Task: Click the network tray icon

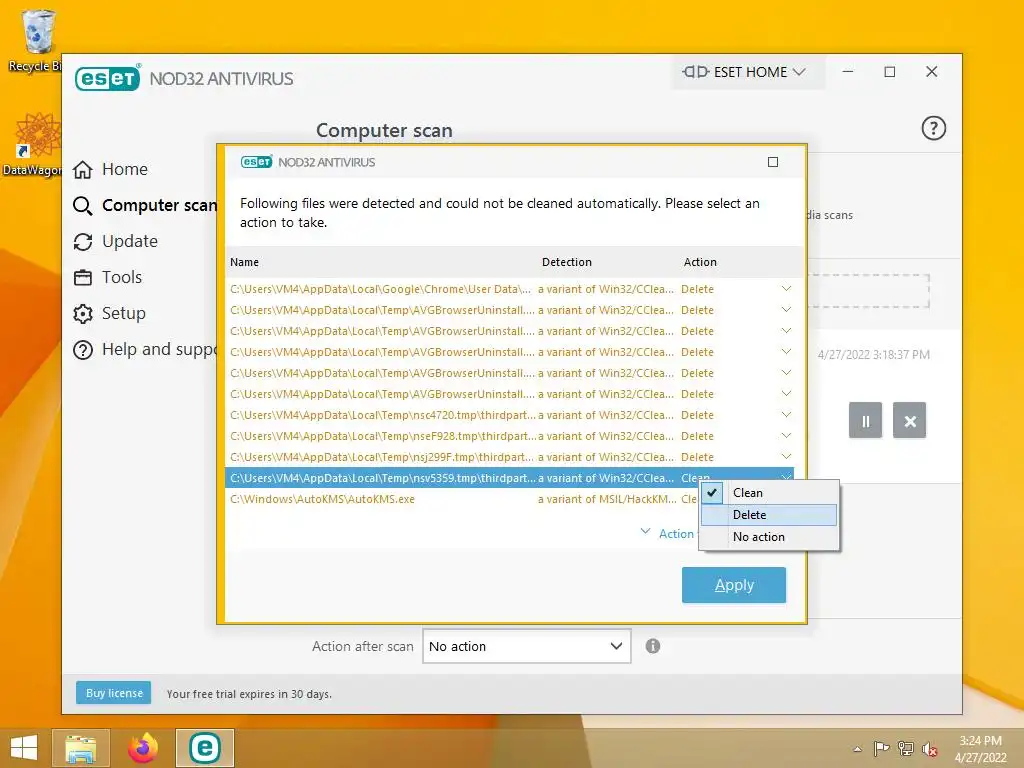Action: 905,748
